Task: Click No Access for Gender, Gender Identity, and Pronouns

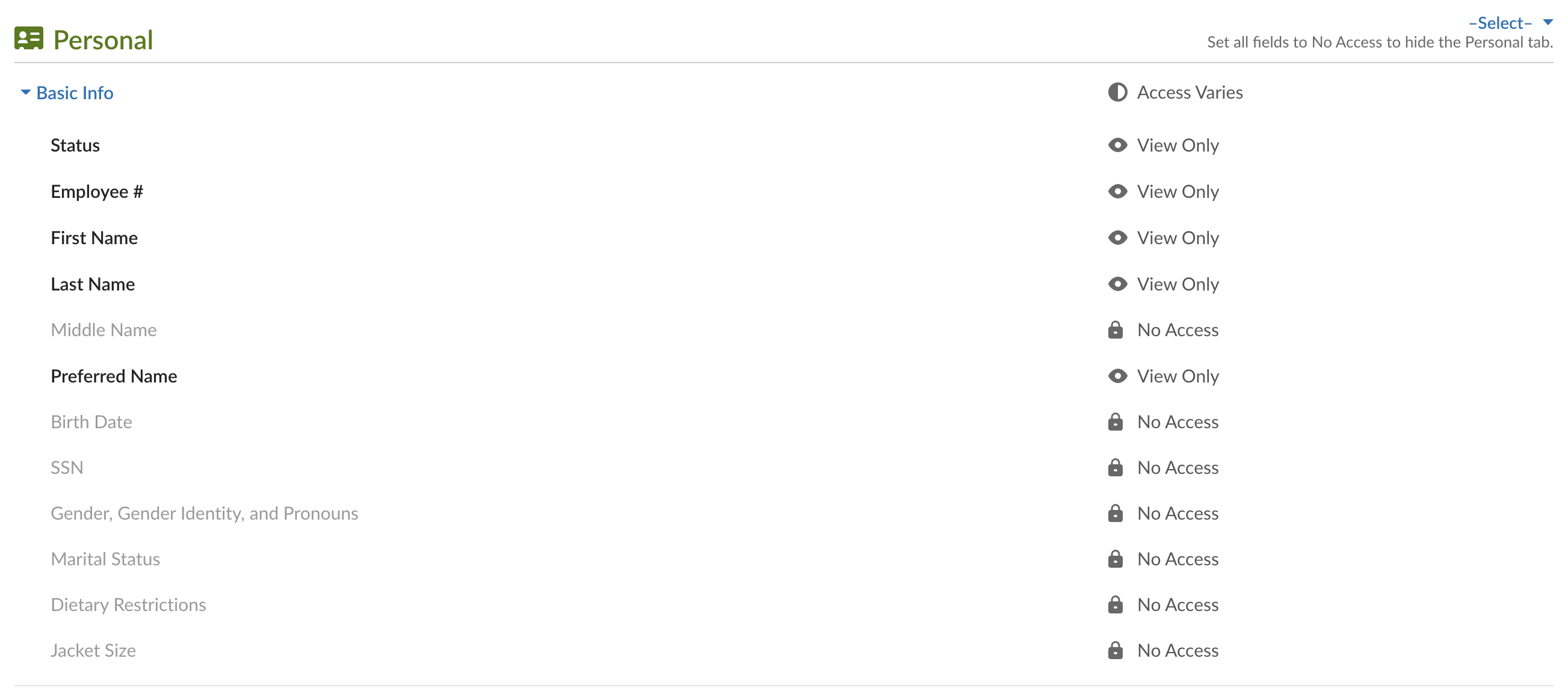Action: (x=1178, y=513)
